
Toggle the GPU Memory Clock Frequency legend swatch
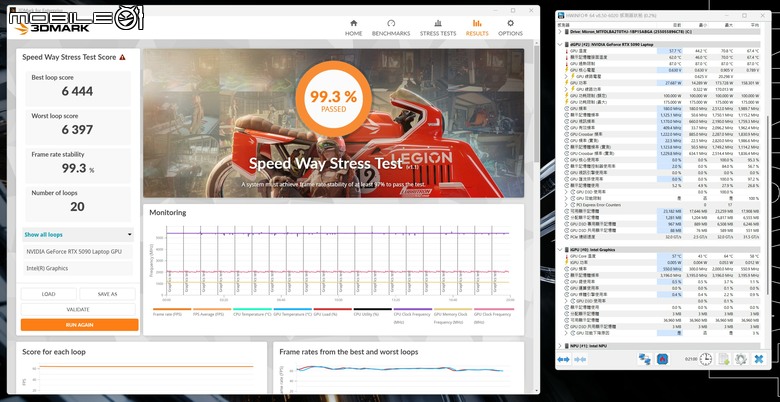[453, 309]
